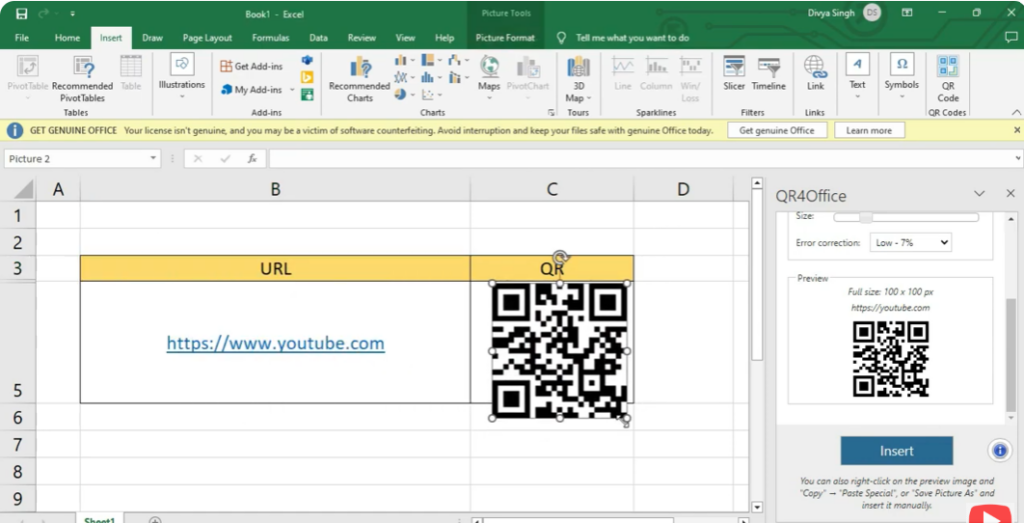The height and width of the screenshot is (523, 1024).
Task: Click the People Graph add-in icon
Action: tap(307, 95)
